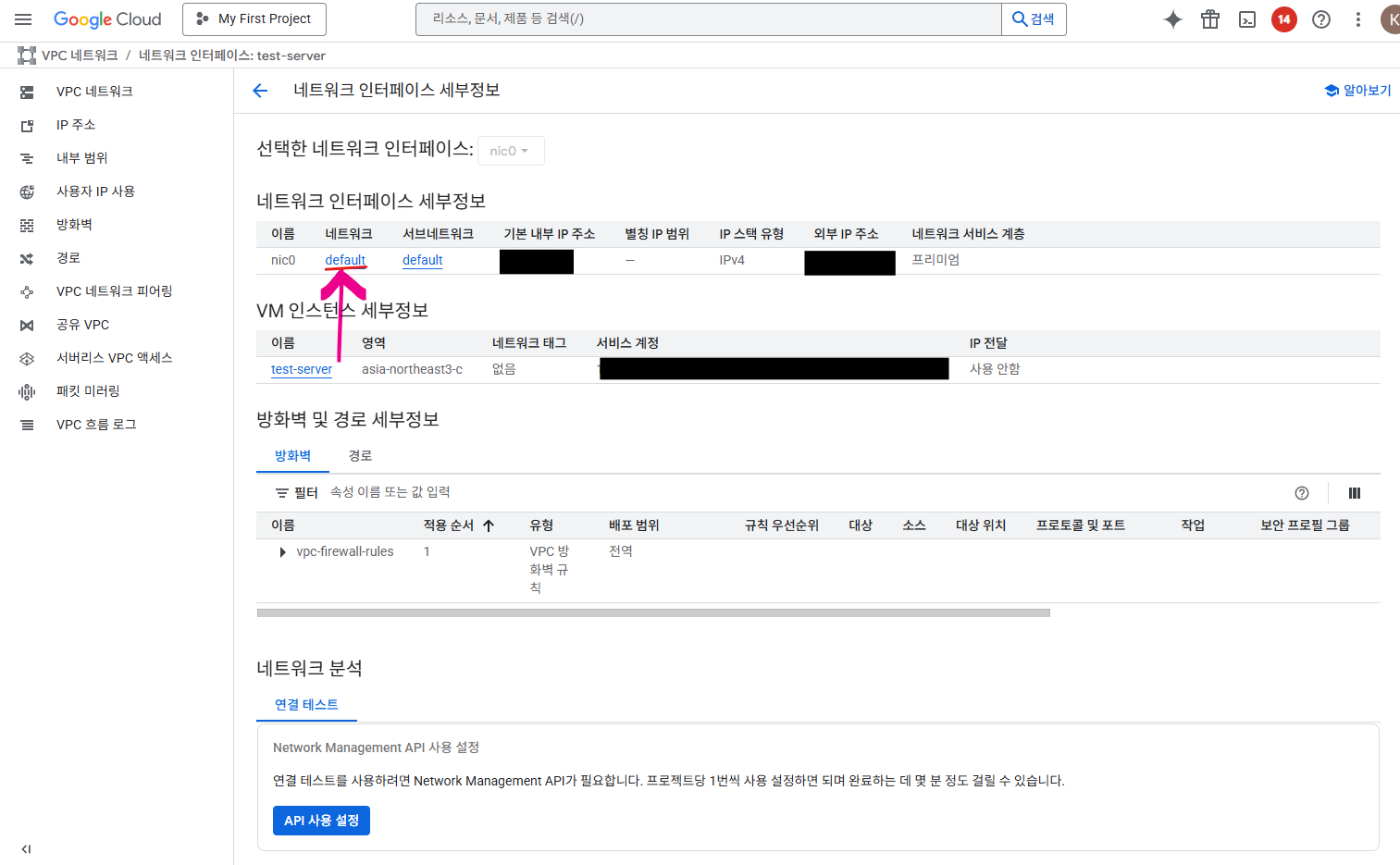The image size is (1400, 865).
Task: Open 공유 VPC in sidebar
Action: (x=82, y=325)
